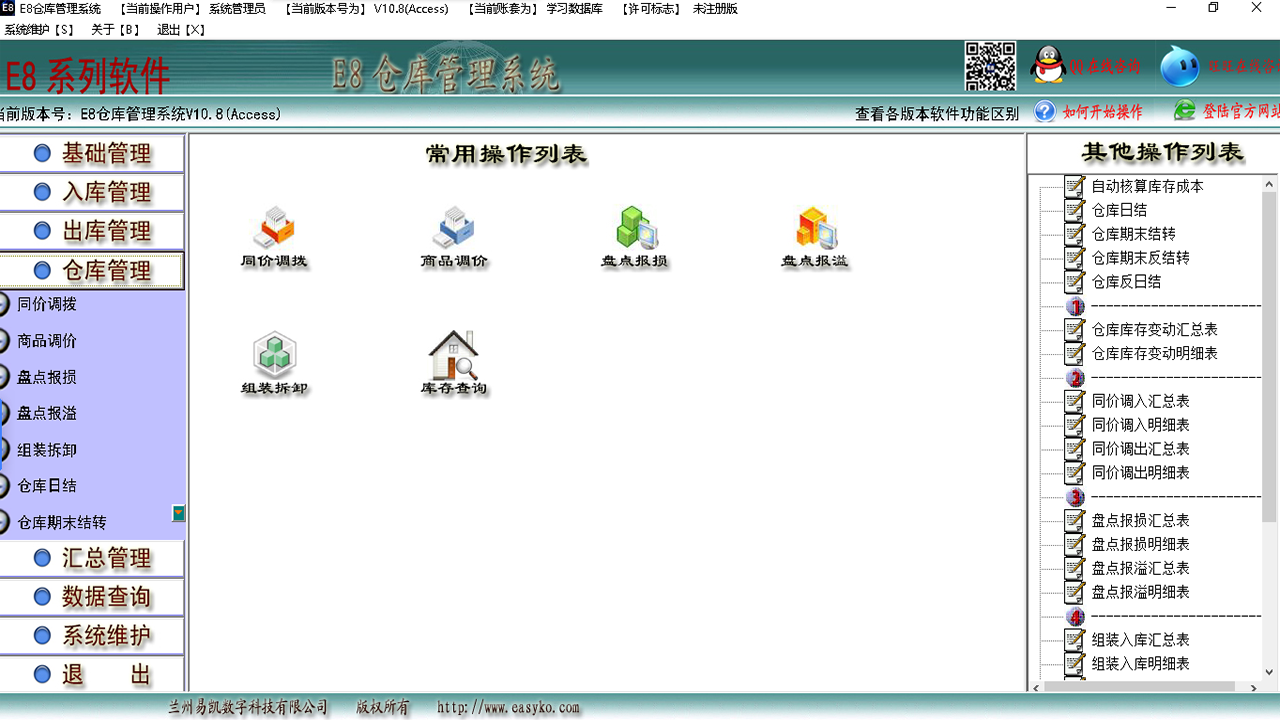
Task: Click the 退出 [X] menu item
Action: (181, 30)
